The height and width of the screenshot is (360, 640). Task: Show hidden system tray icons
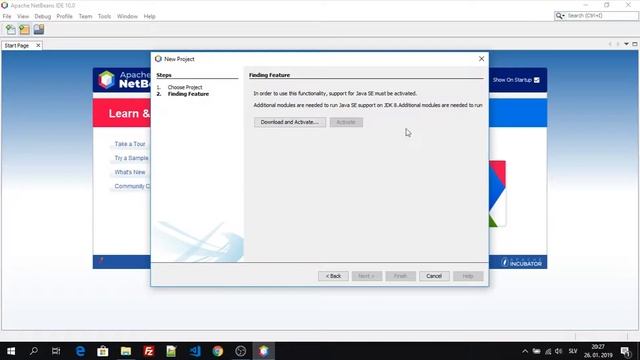point(525,351)
